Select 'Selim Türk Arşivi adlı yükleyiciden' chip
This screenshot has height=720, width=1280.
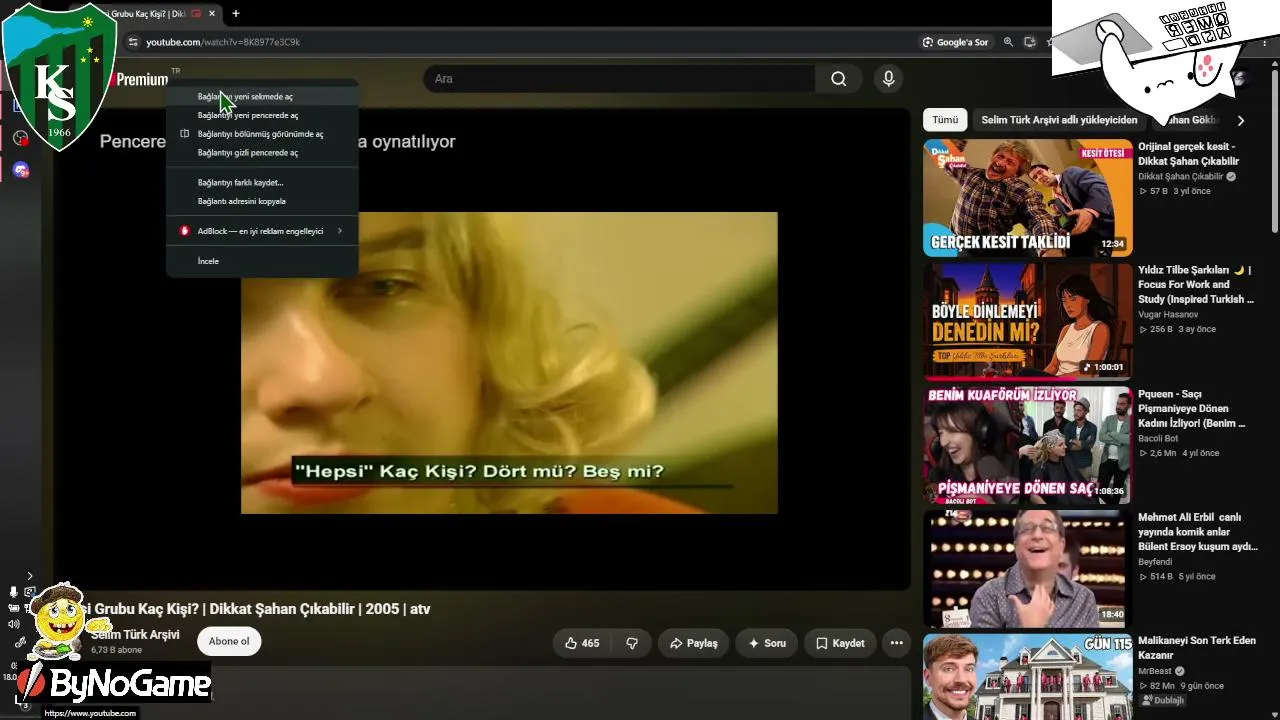point(1059,120)
